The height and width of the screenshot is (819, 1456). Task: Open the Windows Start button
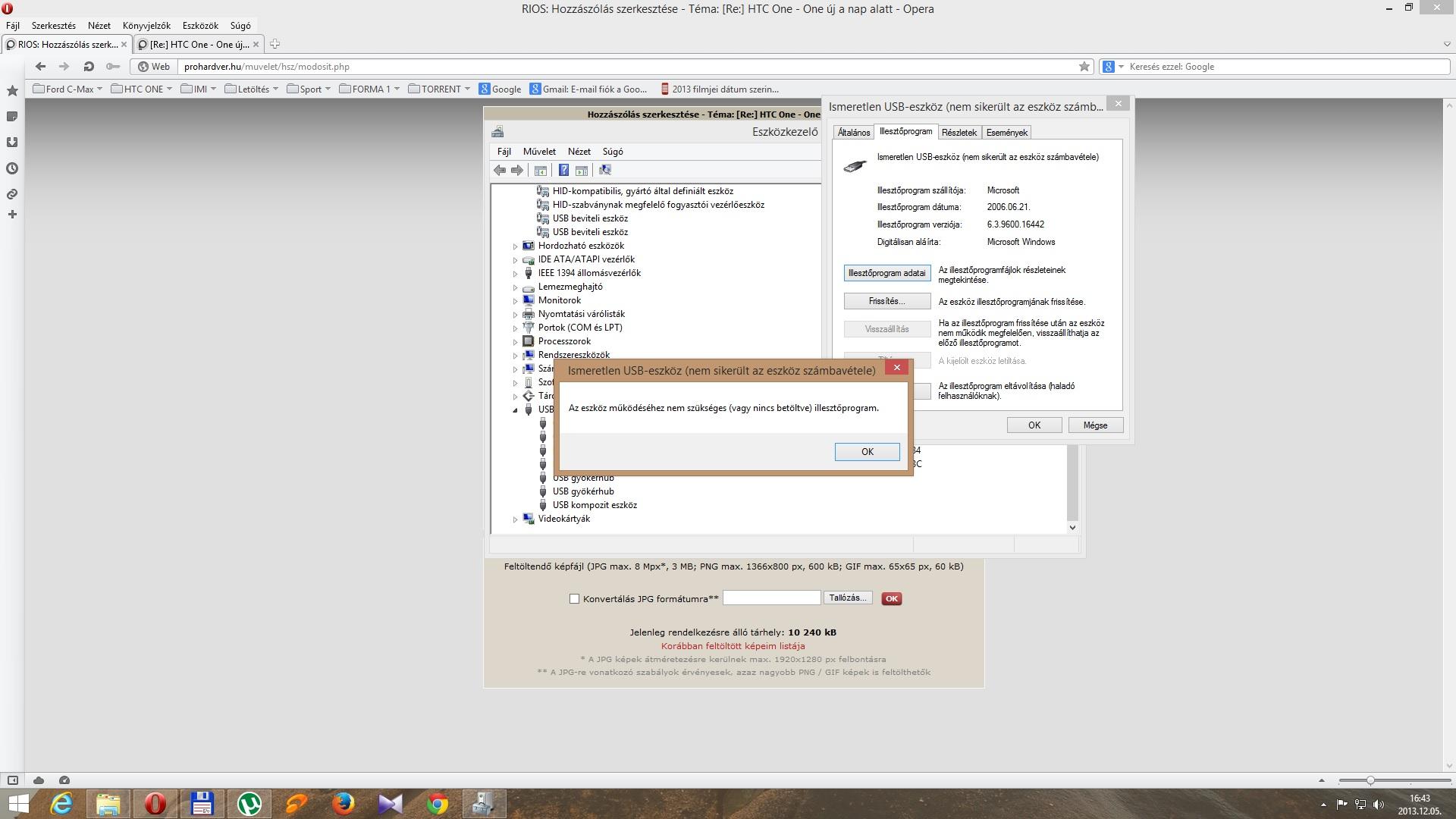18,804
